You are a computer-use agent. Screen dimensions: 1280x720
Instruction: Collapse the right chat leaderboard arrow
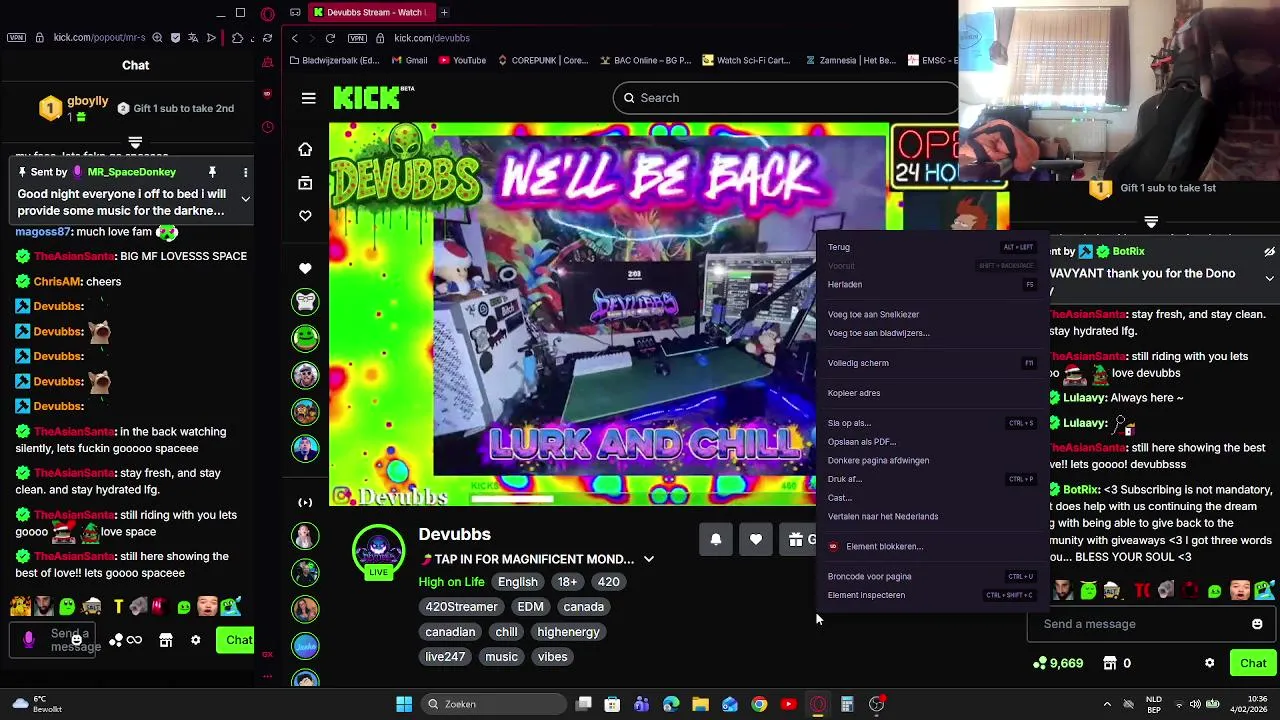coord(1151,221)
